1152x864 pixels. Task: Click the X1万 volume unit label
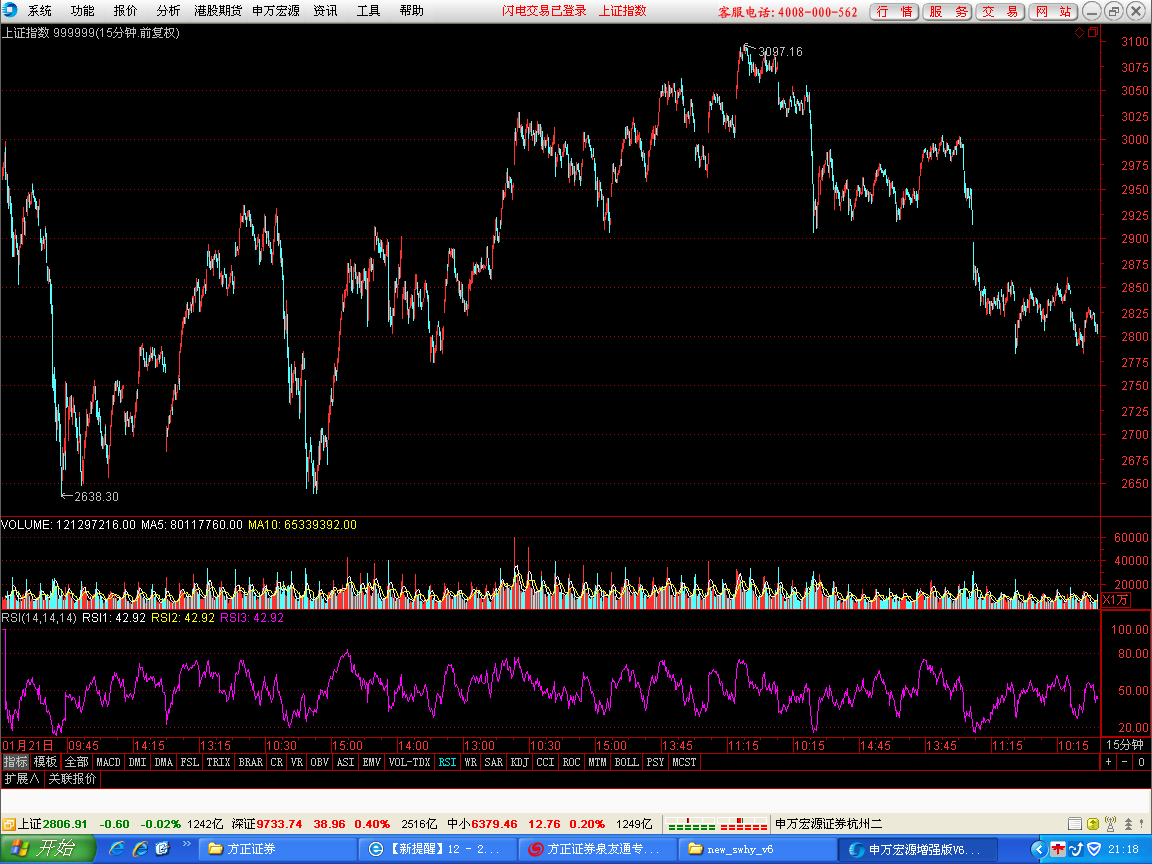(1115, 600)
